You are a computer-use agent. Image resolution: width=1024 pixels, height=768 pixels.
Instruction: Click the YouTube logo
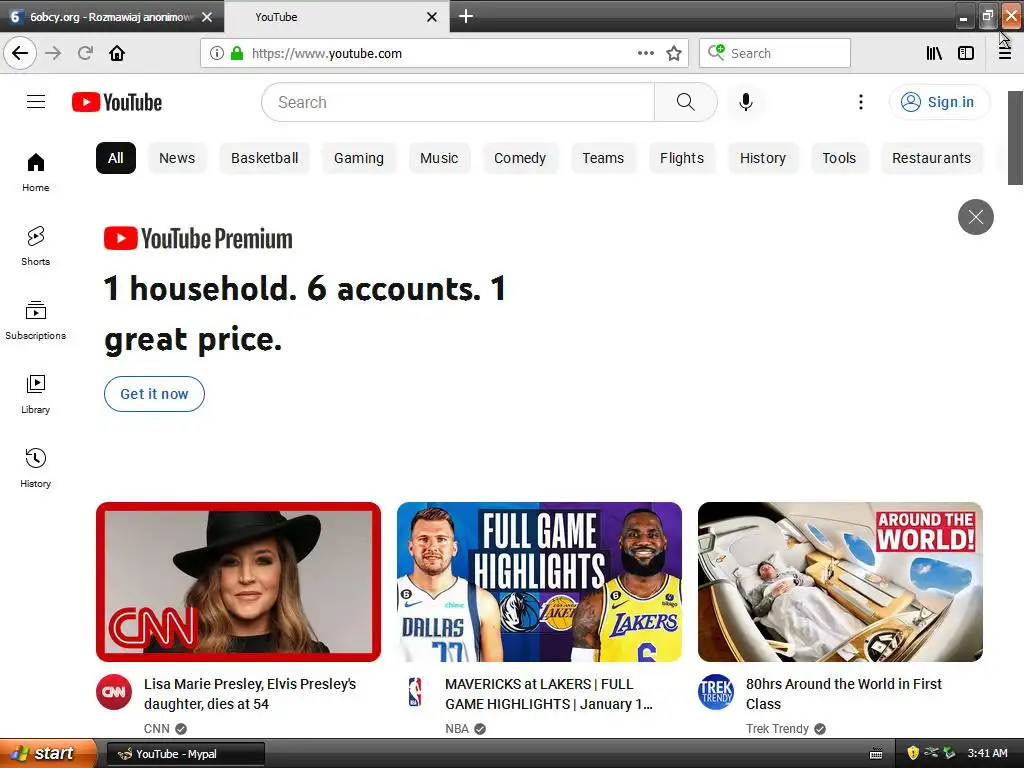(117, 102)
